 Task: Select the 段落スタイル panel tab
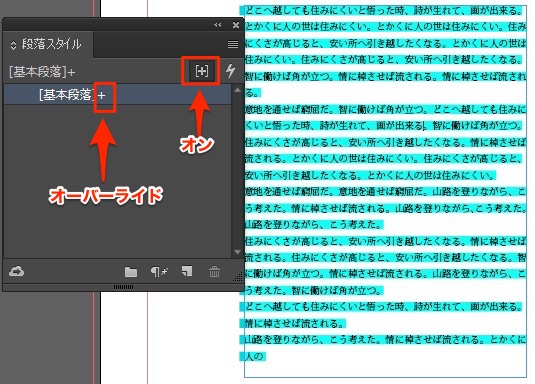(47, 44)
